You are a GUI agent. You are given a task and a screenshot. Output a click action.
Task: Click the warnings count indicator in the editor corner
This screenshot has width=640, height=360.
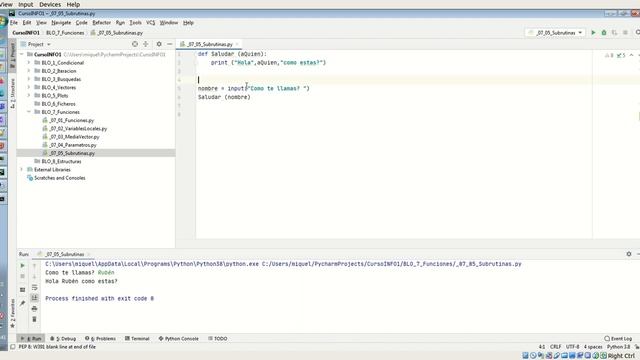coord(609,56)
